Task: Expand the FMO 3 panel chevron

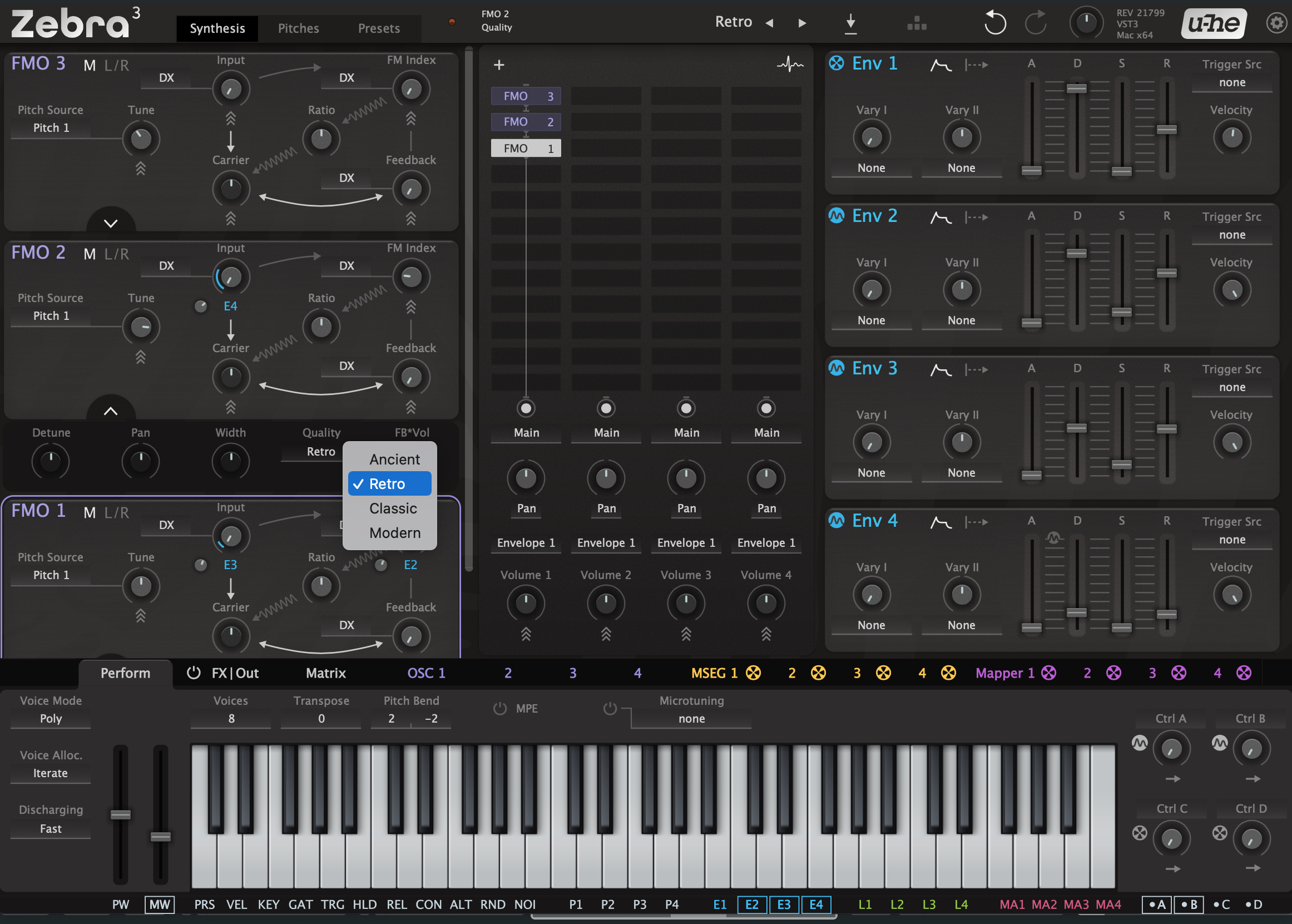Action: [x=111, y=223]
